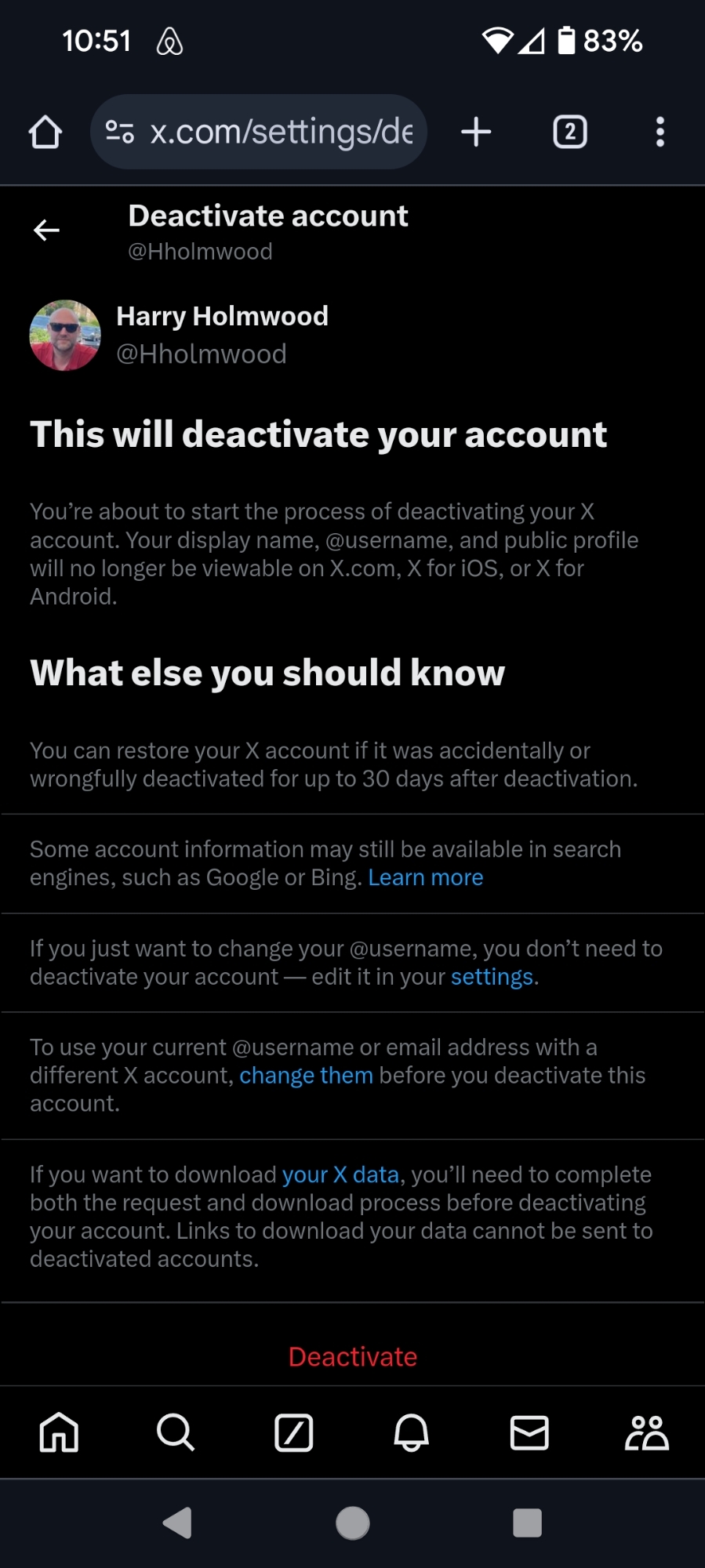Tap the red Deactivate button
This screenshot has height=1568, width=705.
[x=353, y=1356]
